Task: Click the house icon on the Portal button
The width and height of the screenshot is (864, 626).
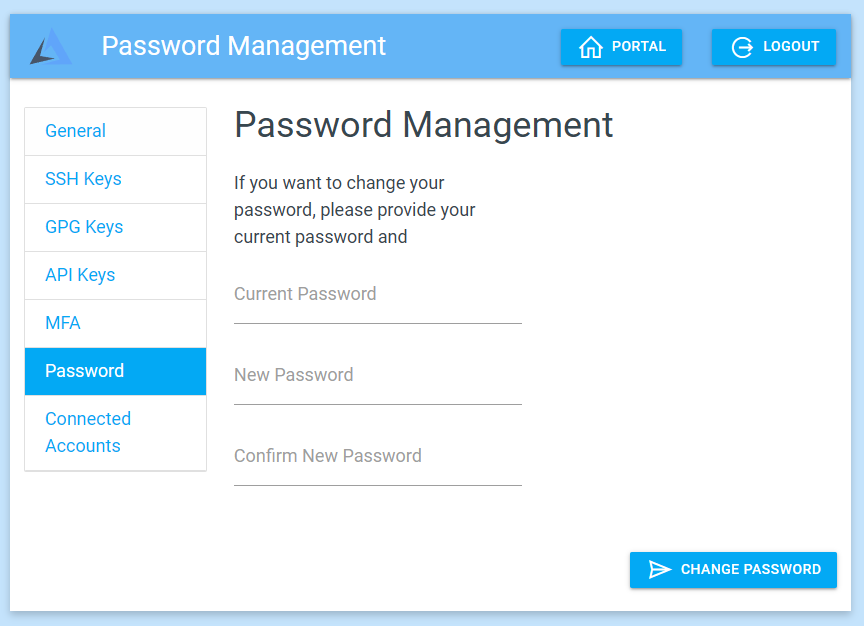Action: (591, 47)
